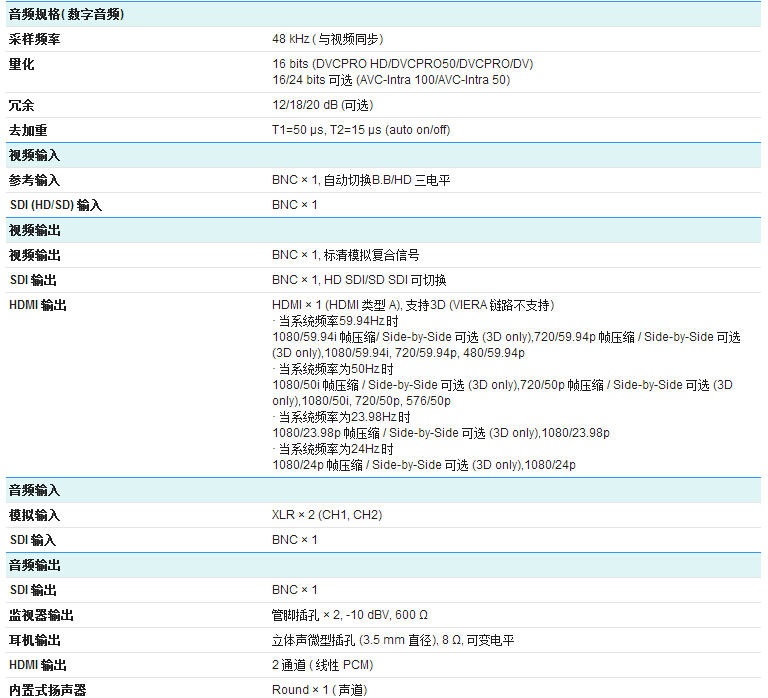This screenshot has width=768, height=698.
Task: Select the 内置式扬声器 row label
Action: (x=47, y=689)
